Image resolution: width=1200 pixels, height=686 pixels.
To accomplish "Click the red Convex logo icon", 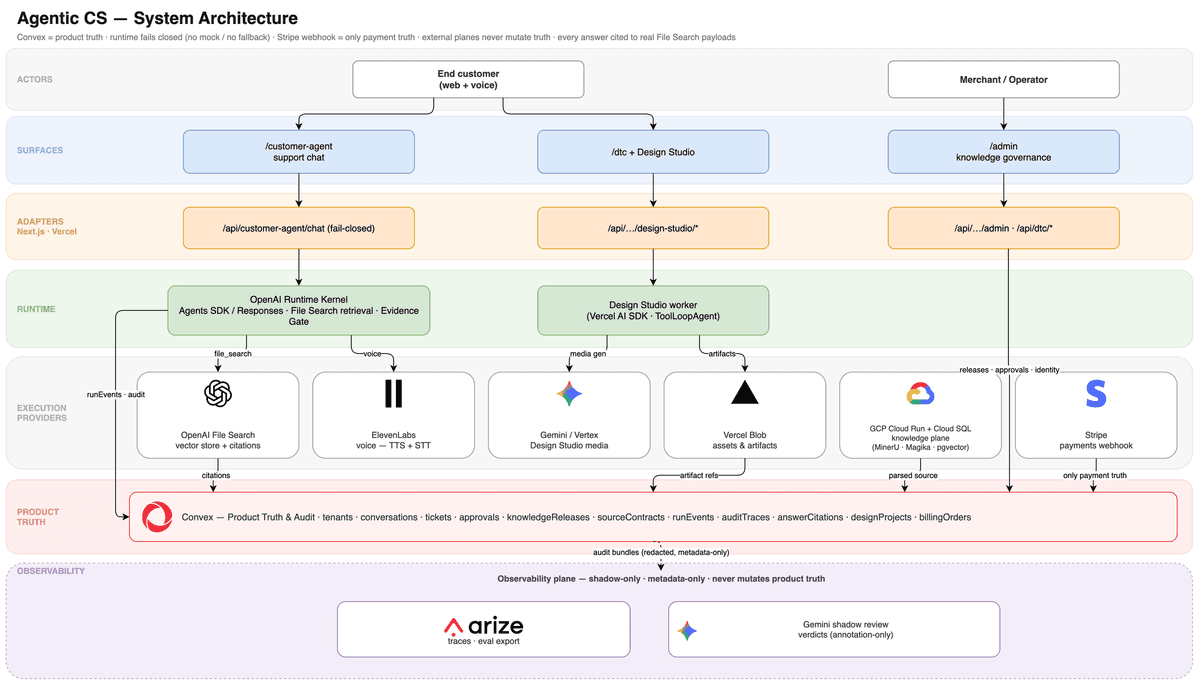I will [x=156, y=517].
